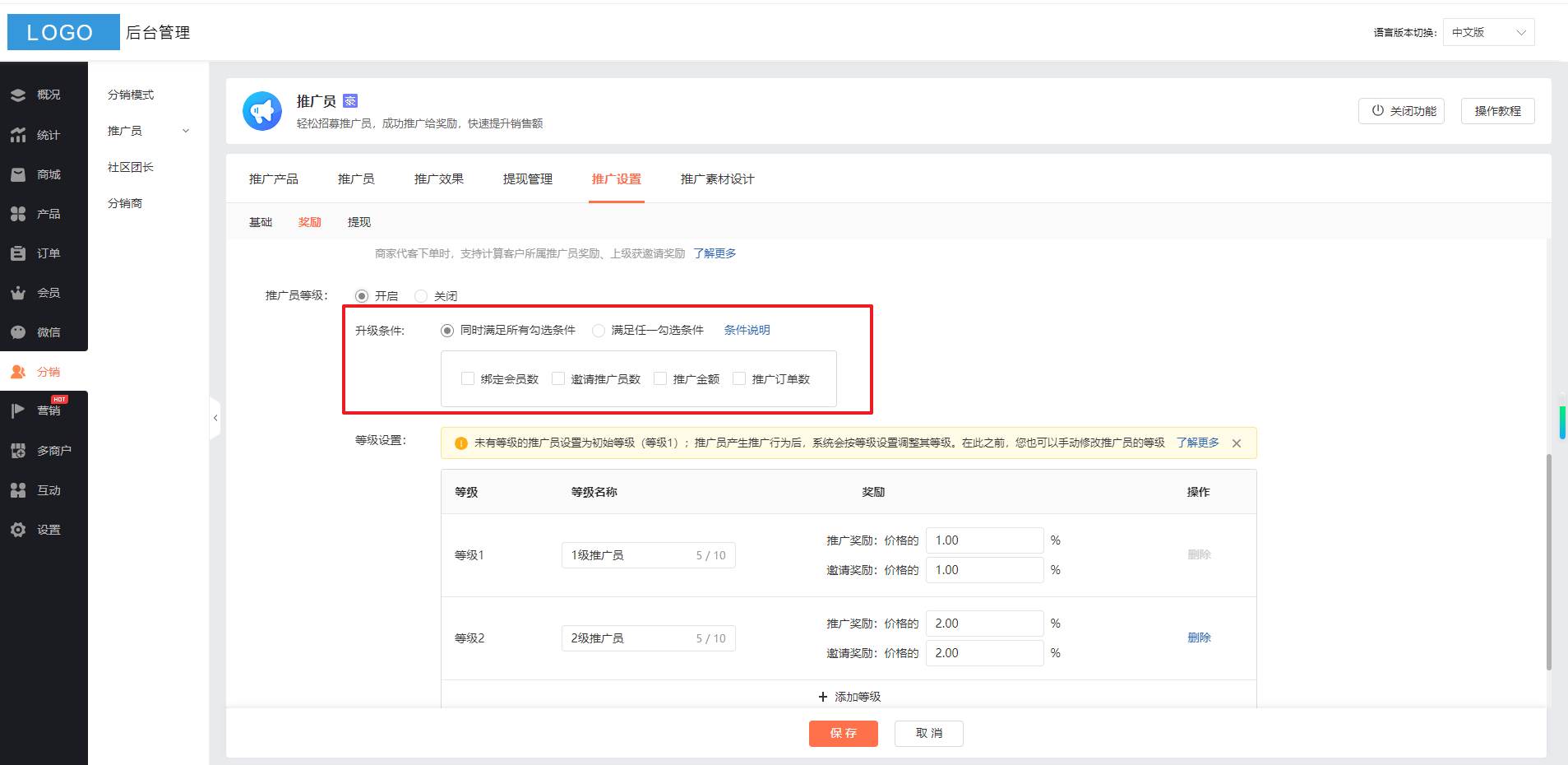Viewport: 1568px width, 765px height.
Task: Click the 商城 mall icon in sidebar
Action: [18, 174]
